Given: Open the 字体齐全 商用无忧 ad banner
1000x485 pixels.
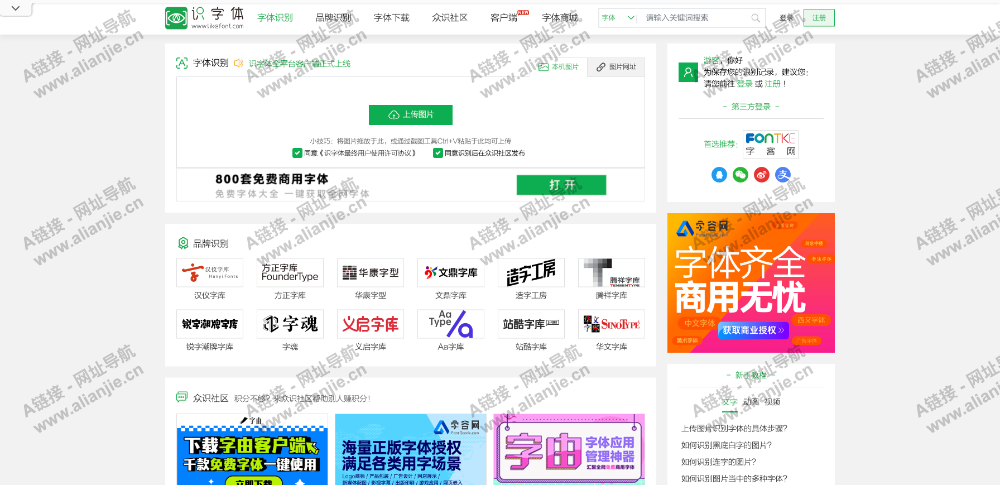Looking at the screenshot, I should click(x=751, y=283).
